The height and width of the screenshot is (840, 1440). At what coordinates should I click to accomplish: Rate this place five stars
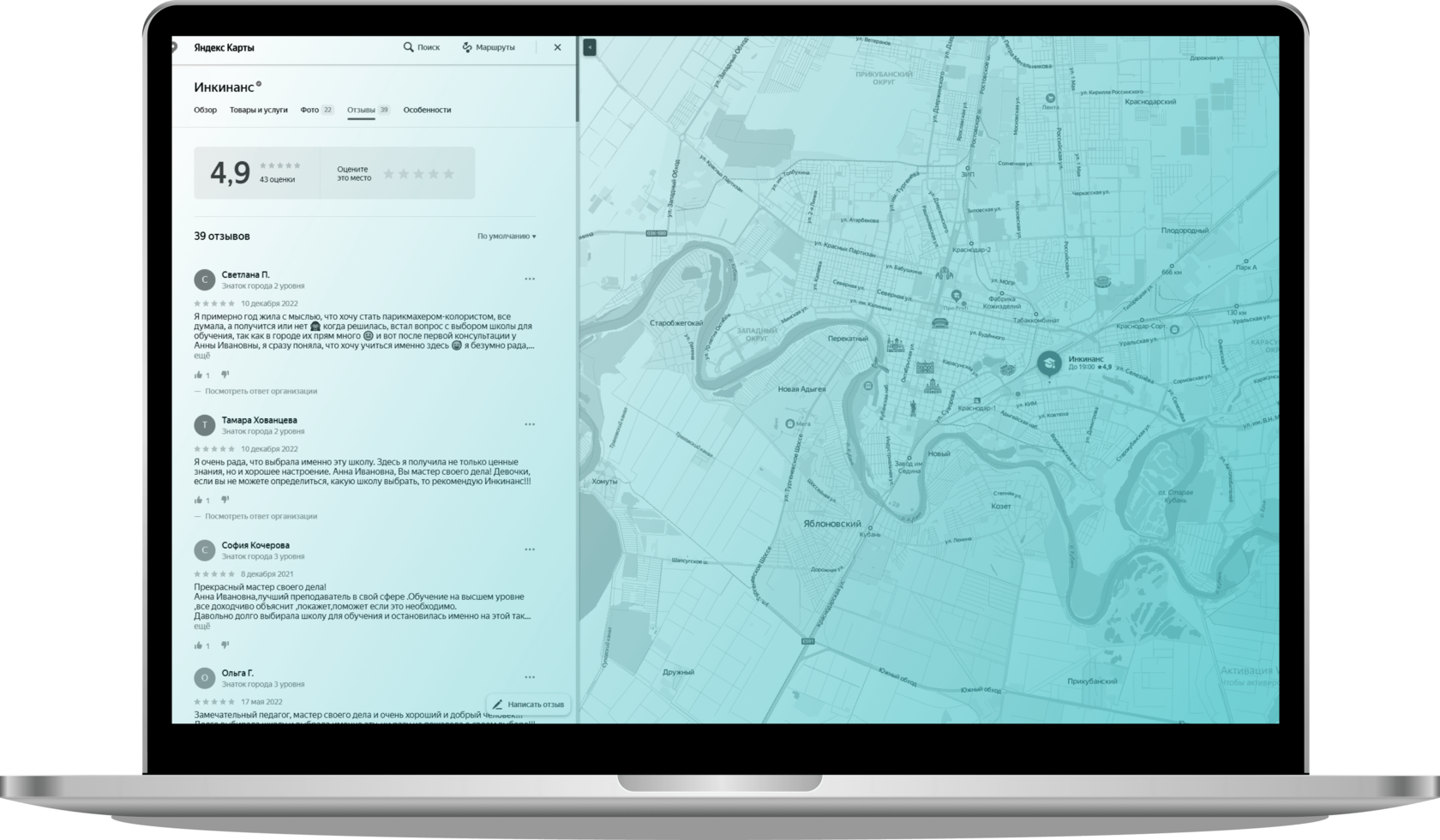point(448,174)
